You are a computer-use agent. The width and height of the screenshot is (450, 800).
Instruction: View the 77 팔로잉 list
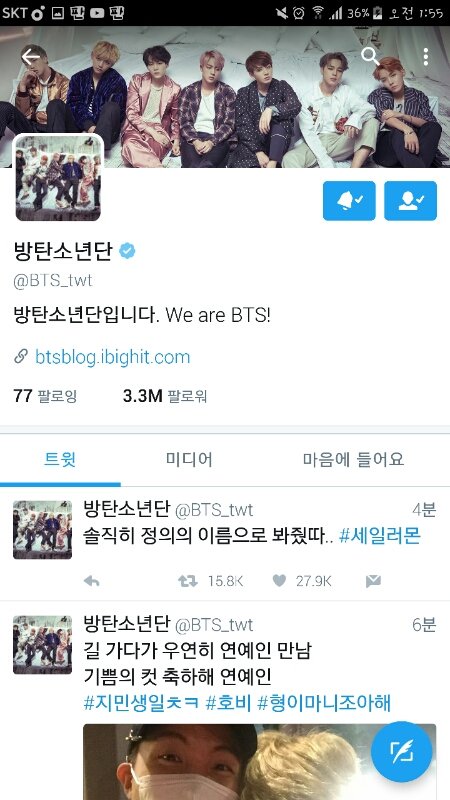tap(45, 395)
